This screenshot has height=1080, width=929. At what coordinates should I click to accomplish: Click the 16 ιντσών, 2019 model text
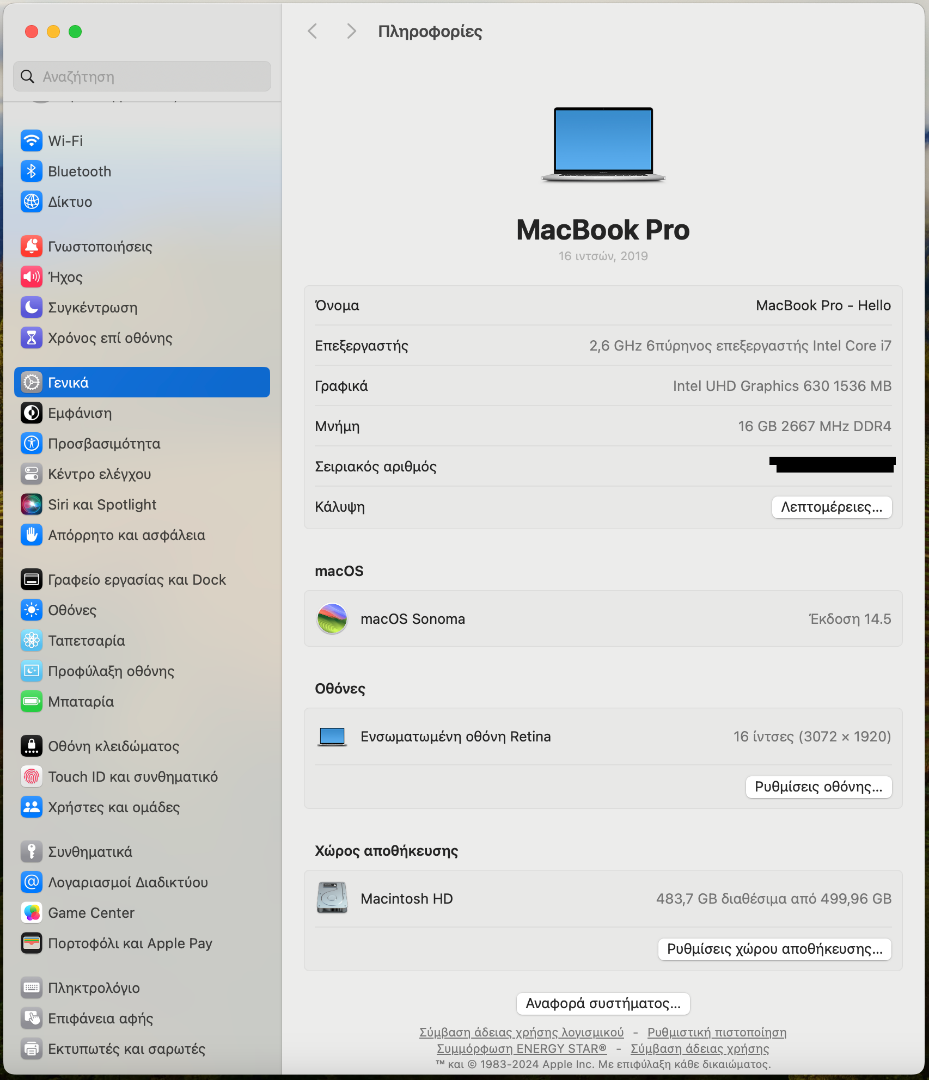(x=603, y=256)
